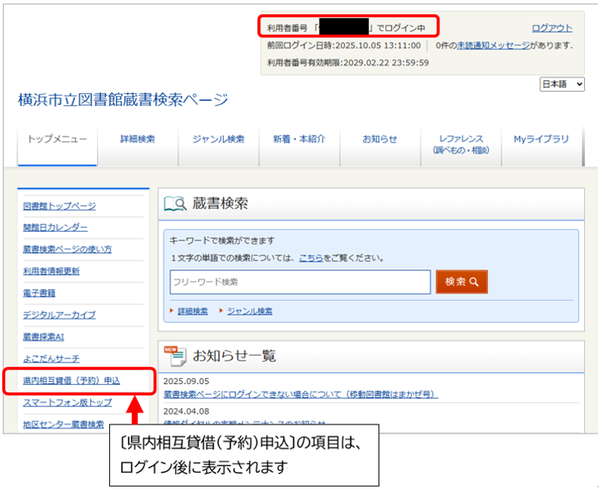The height and width of the screenshot is (497, 600).
Task: Click the orange 検索 button
Action: (x=461, y=282)
